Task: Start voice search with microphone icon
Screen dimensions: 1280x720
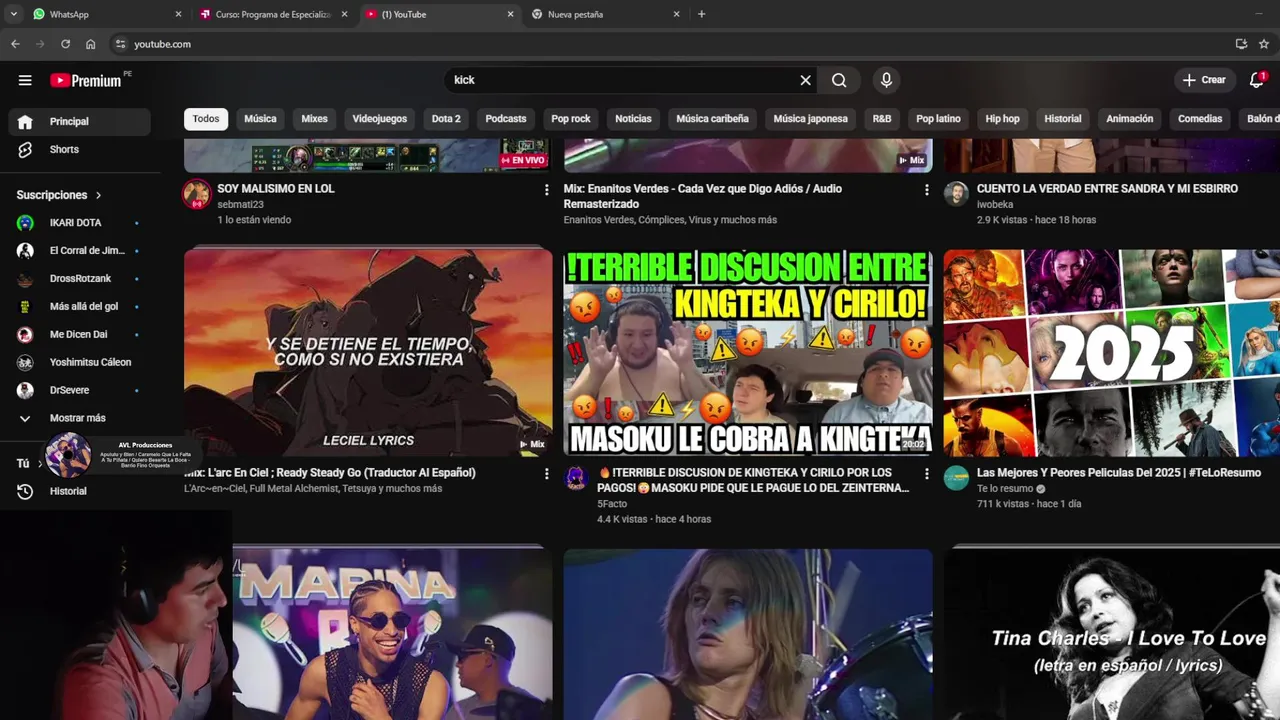Action: (x=886, y=80)
